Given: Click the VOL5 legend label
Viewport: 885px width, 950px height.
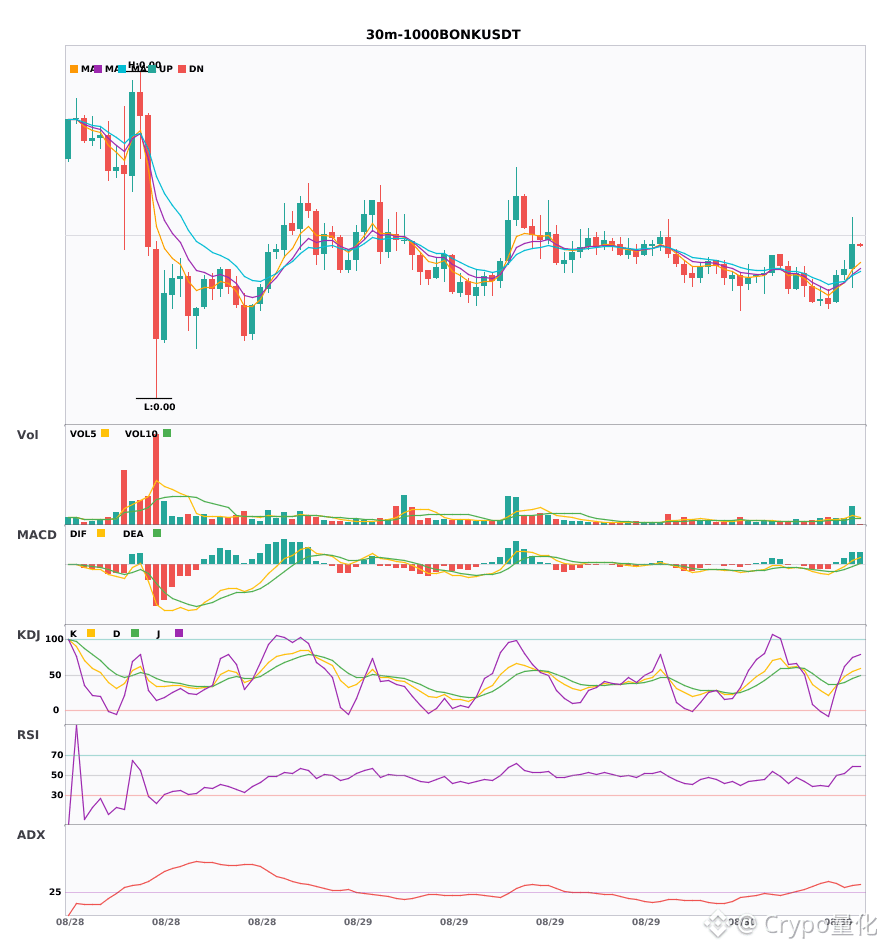Looking at the screenshot, I should coord(83,434).
